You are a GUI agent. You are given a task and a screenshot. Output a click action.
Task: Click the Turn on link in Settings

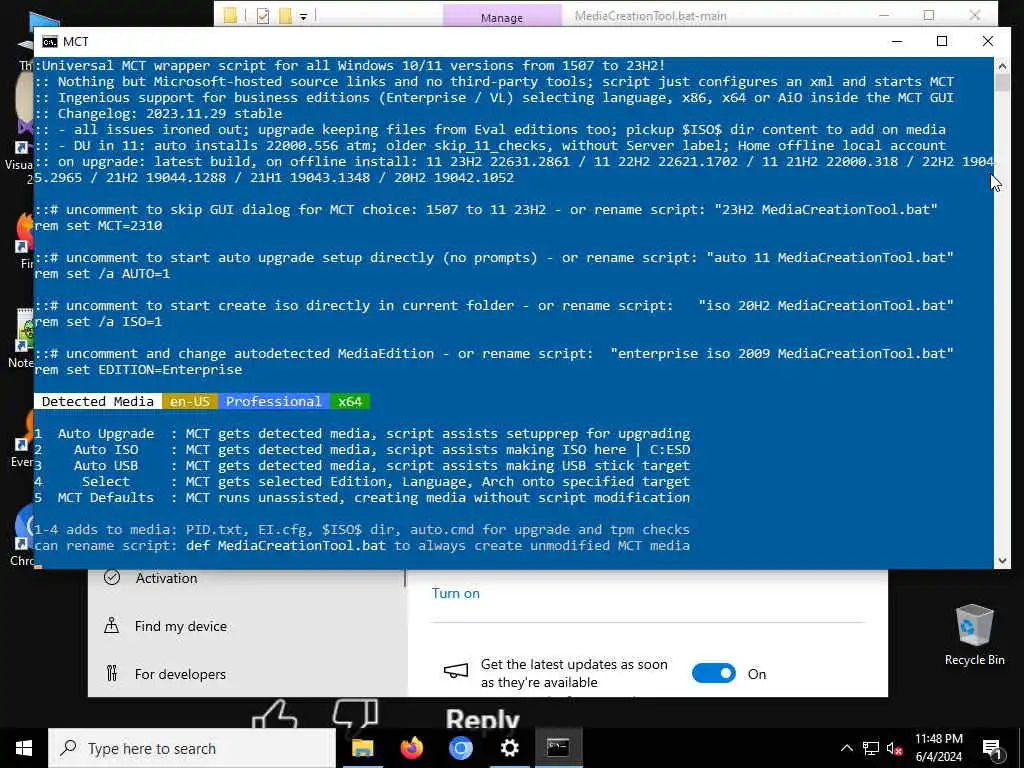click(x=456, y=593)
